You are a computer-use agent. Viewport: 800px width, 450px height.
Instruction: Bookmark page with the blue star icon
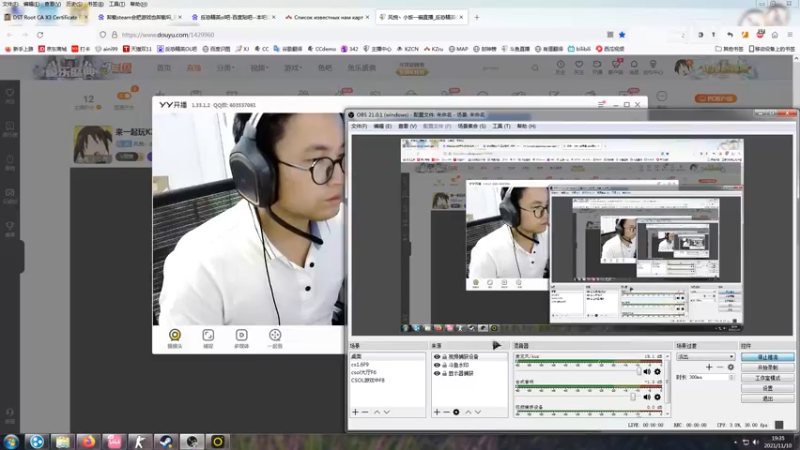coord(622,35)
